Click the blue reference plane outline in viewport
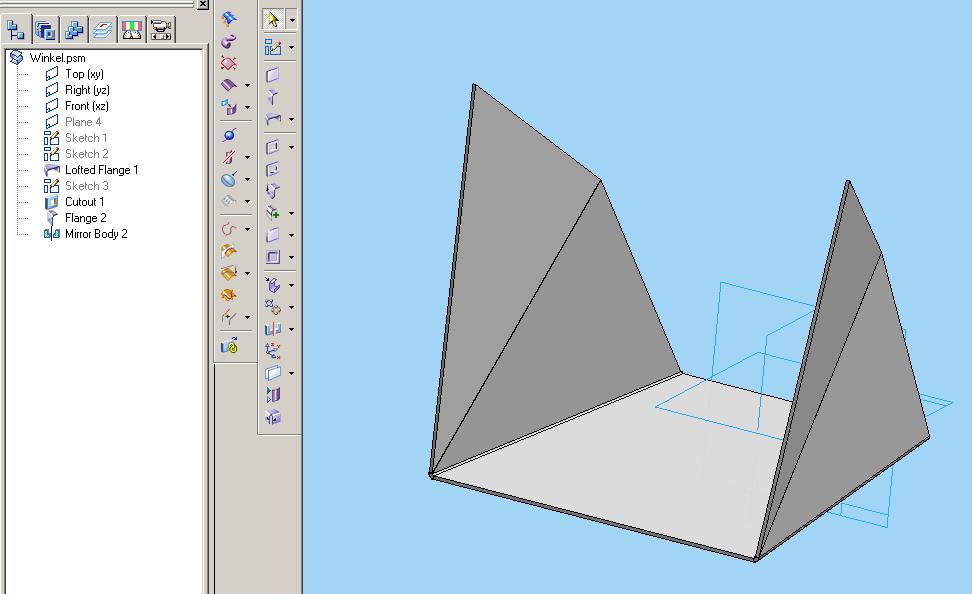 coord(719,421)
